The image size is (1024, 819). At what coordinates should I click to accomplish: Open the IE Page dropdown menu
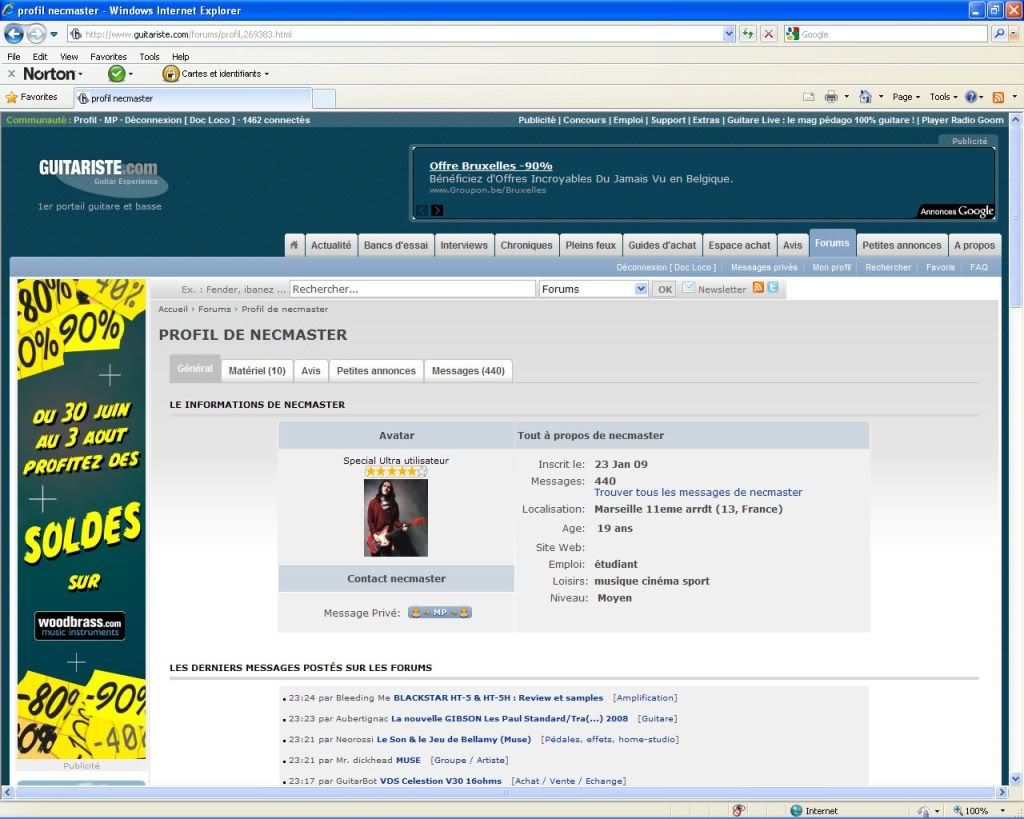906,97
